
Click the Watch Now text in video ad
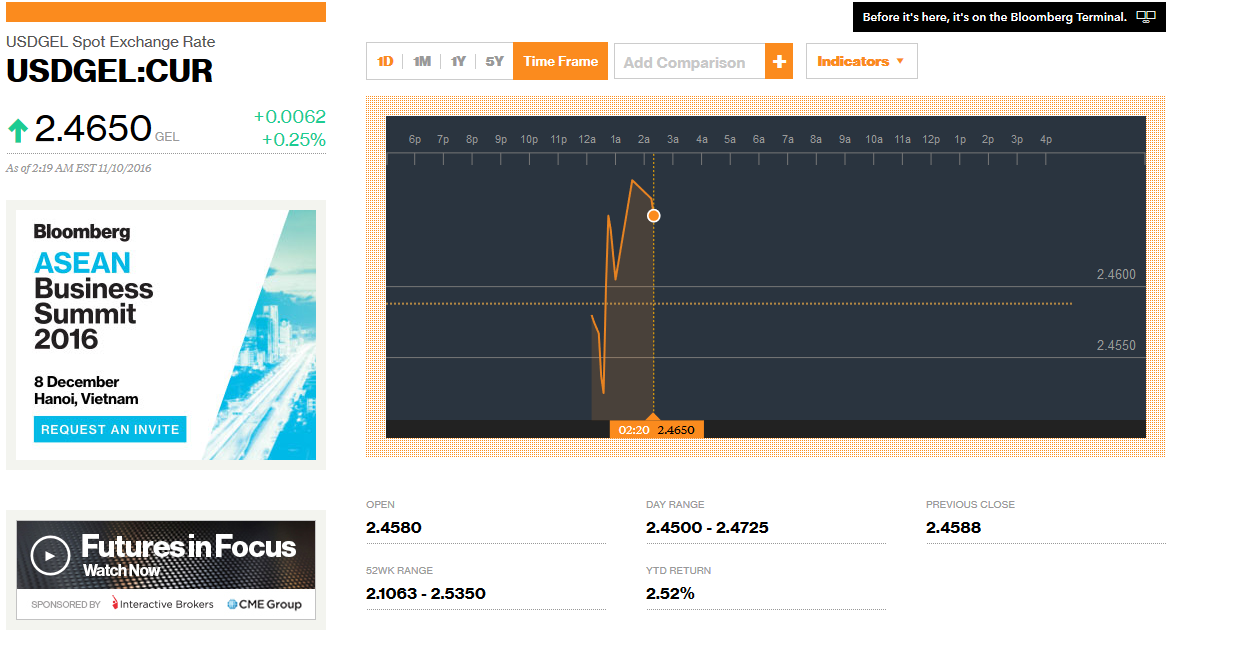tap(121, 570)
